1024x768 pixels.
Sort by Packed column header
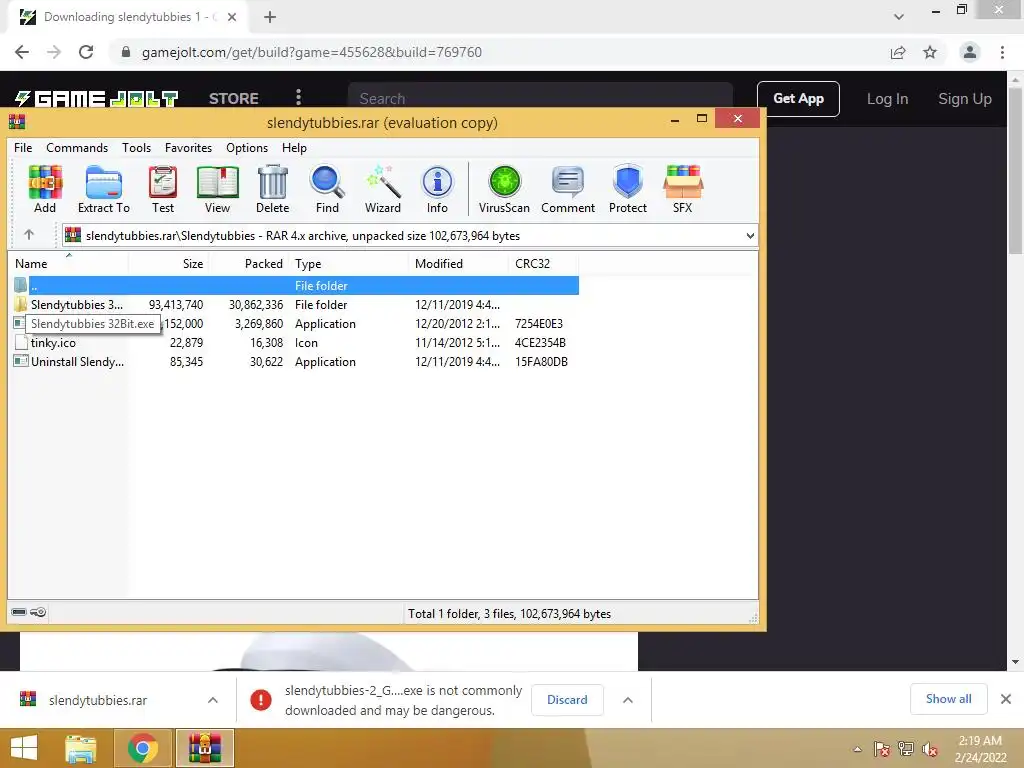249,263
